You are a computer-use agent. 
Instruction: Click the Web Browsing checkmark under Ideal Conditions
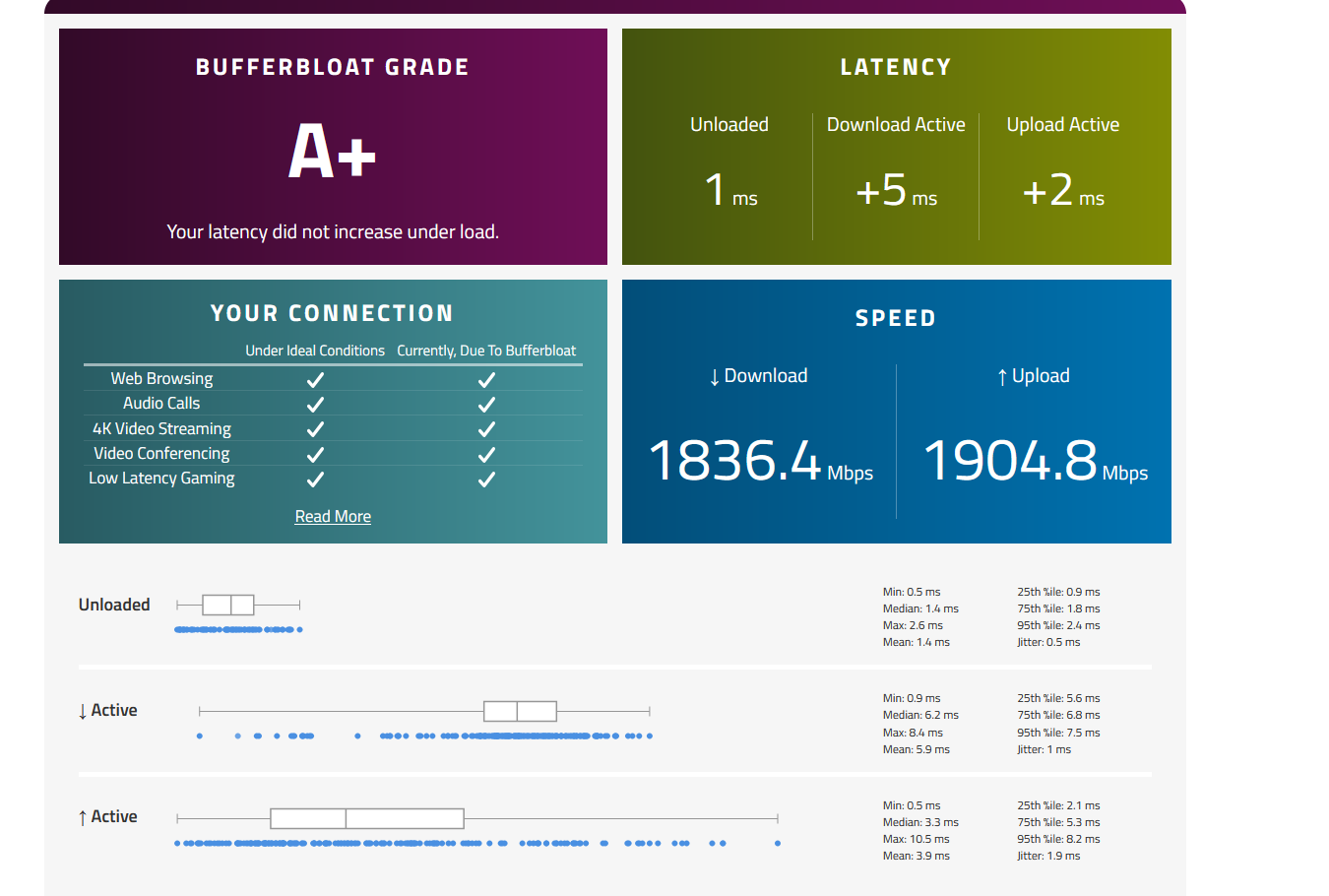pyautogui.click(x=315, y=380)
